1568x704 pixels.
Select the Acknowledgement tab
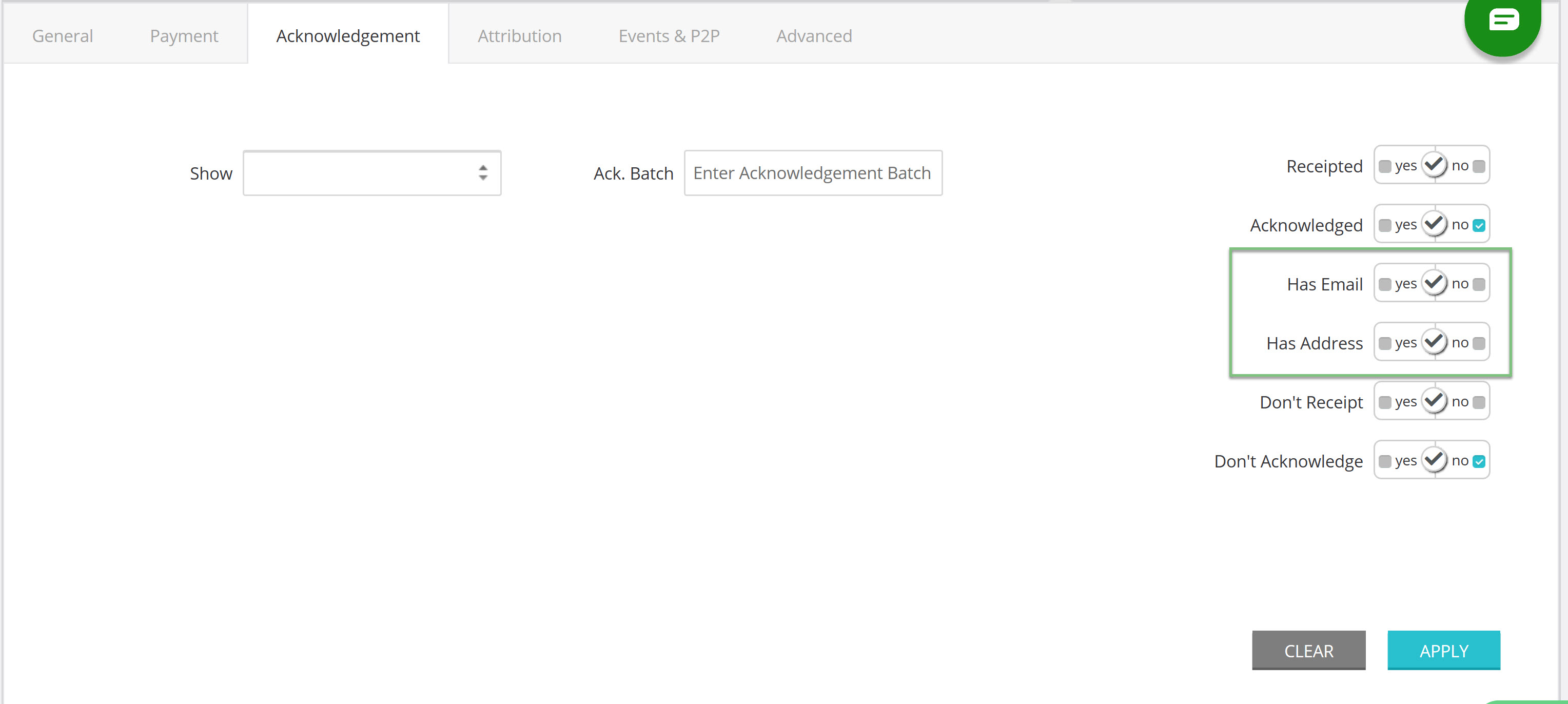[348, 36]
